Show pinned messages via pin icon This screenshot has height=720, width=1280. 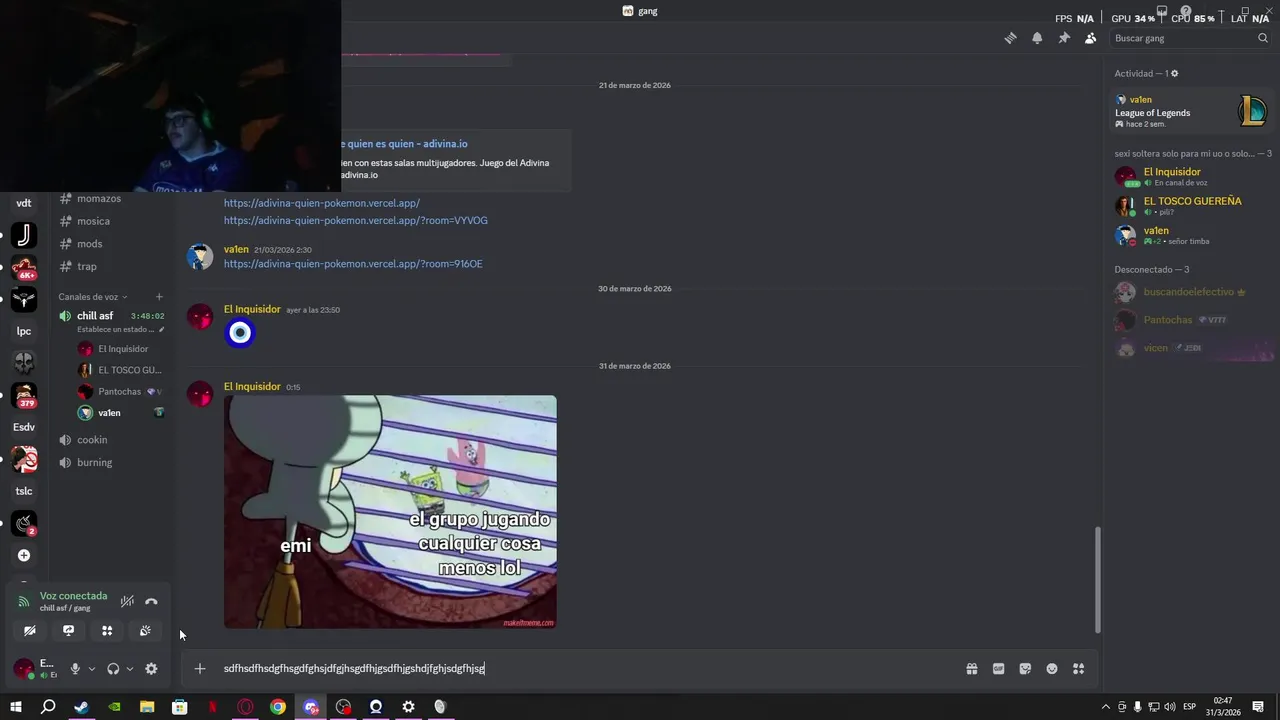pyautogui.click(x=1064, y=38)
